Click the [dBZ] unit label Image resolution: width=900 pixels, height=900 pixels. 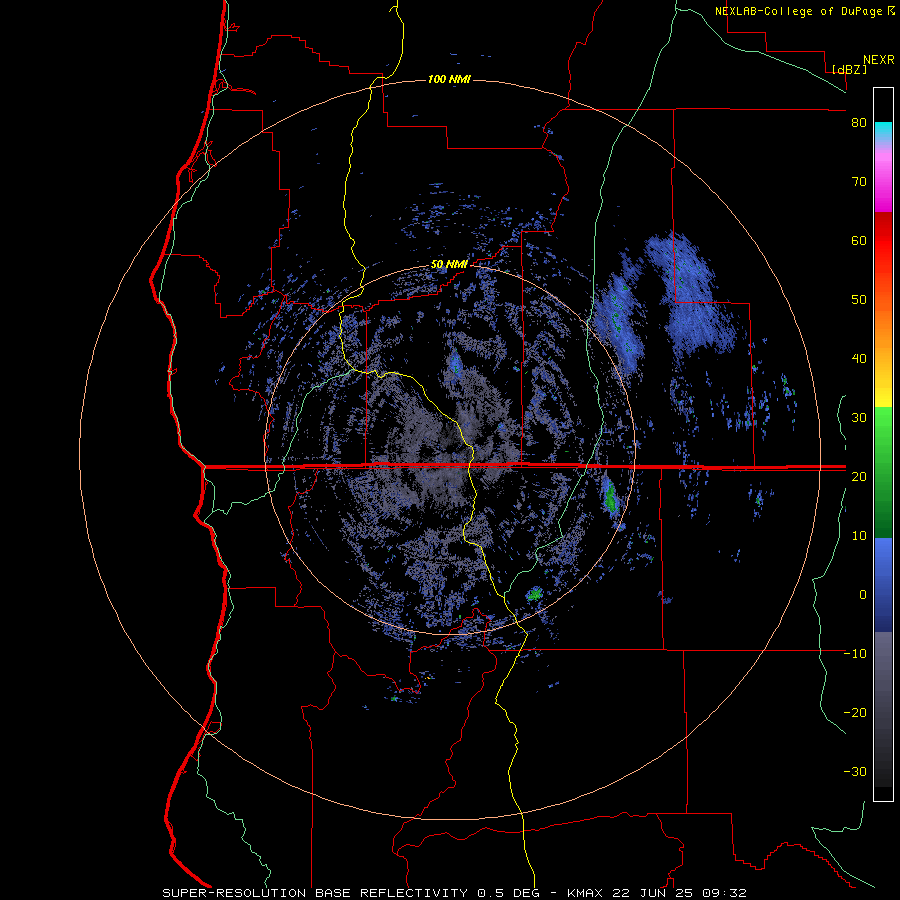pos(849,69)
